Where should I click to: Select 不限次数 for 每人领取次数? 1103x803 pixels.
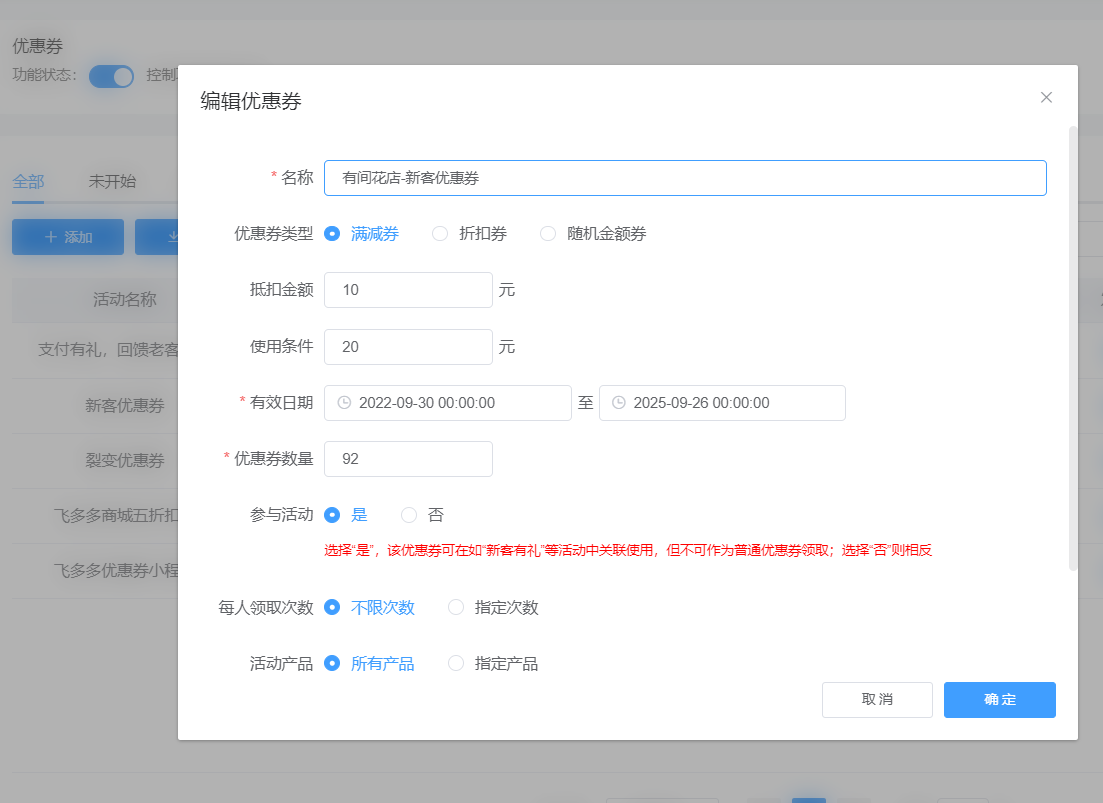[x=369, y=608]
